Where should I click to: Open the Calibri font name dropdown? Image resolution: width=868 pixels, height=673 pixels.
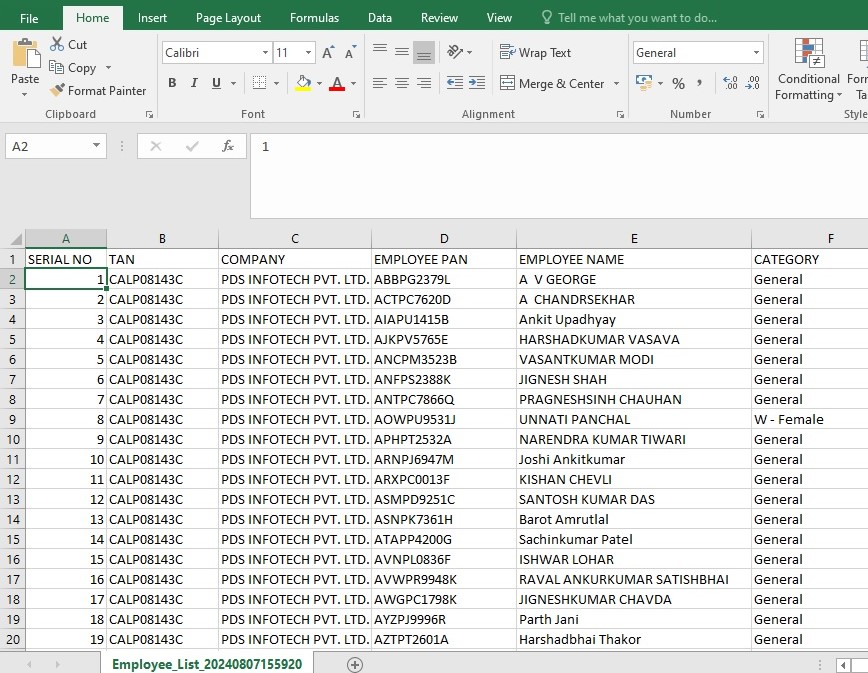click(x=266, y=53)
